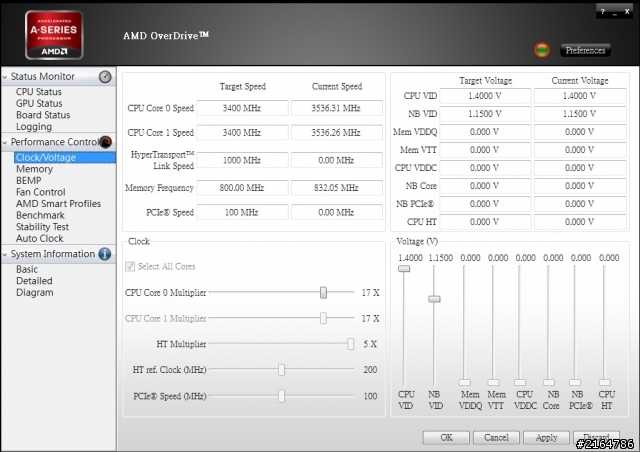
Task: Click the Performance Control speedometer icon
Action: (x=105, y=142)
